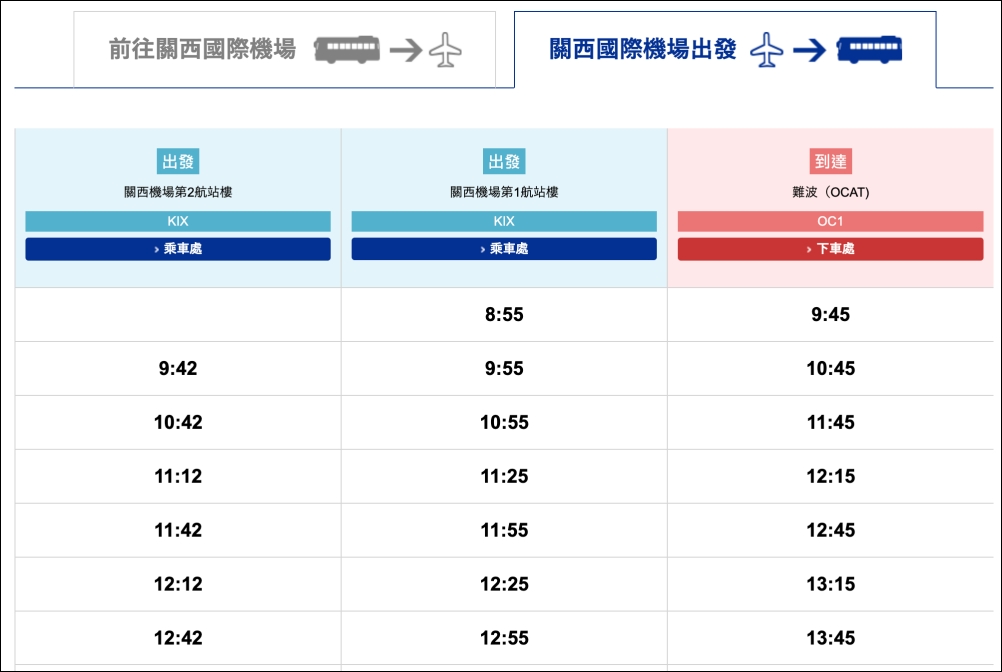Select the 13:15 arrival time

point(831,584)
